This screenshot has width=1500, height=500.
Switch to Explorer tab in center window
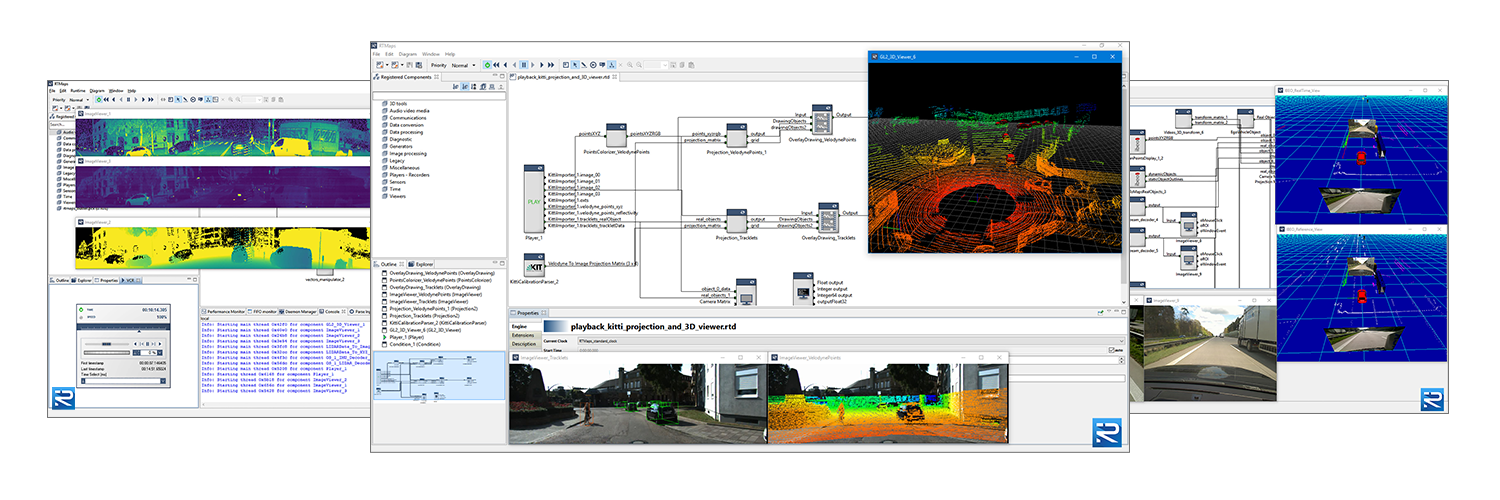coord(422,265)
